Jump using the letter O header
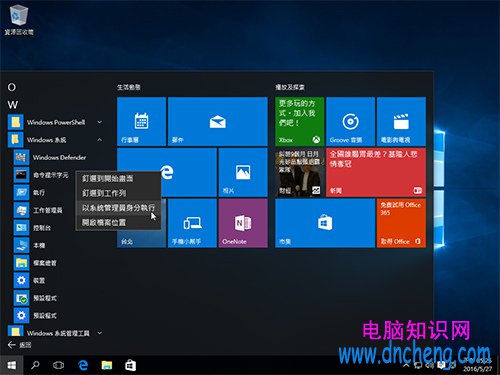 pos(12,87)
